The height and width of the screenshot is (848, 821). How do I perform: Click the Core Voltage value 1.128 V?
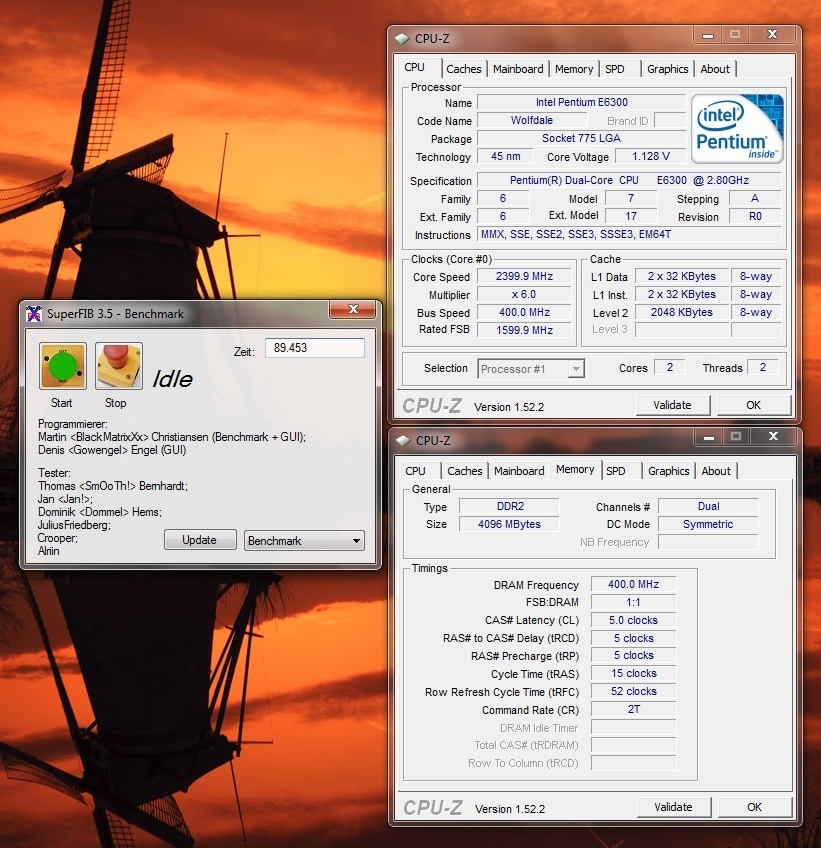pos(651,156)
